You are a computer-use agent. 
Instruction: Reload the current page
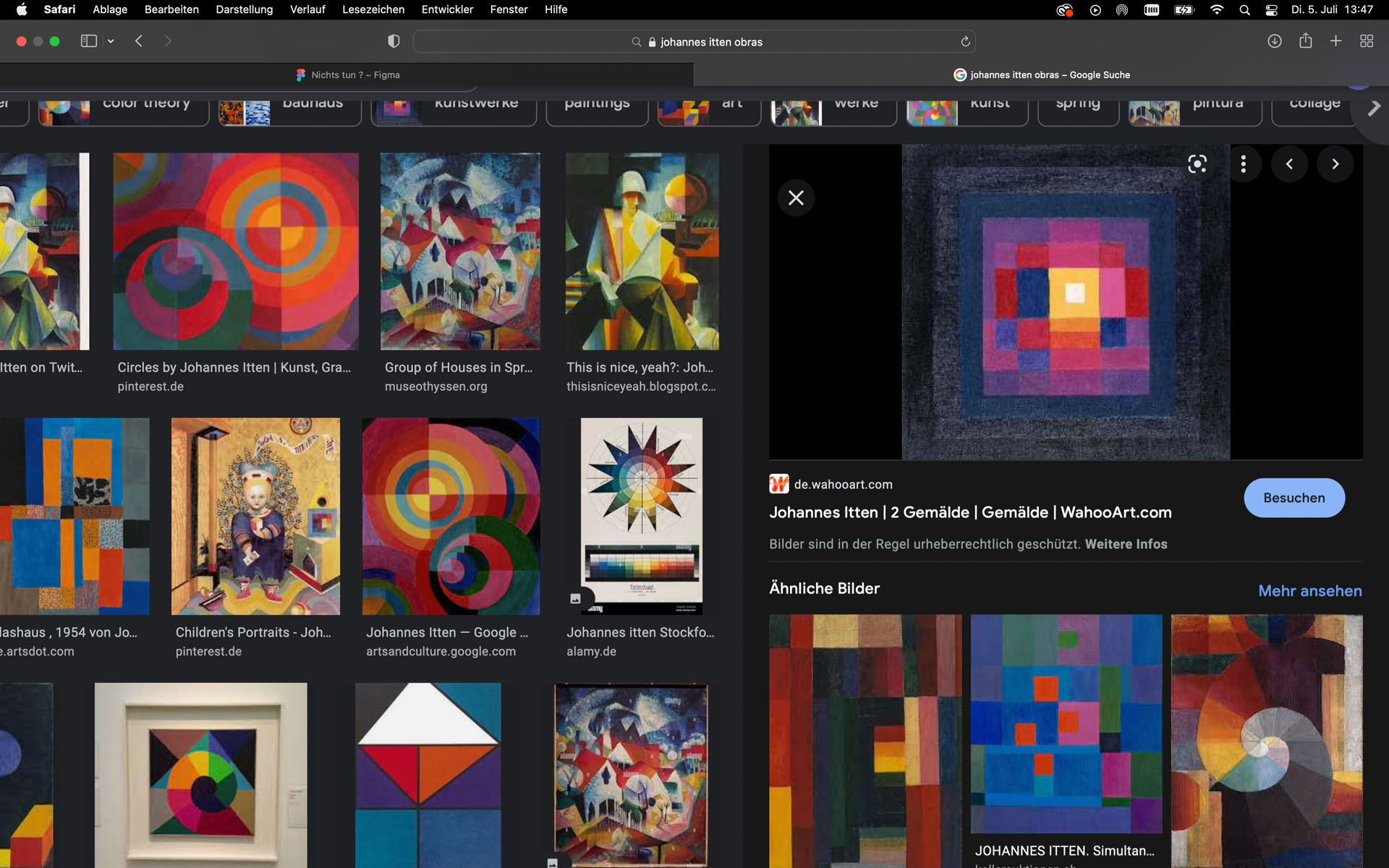[965, 42]
